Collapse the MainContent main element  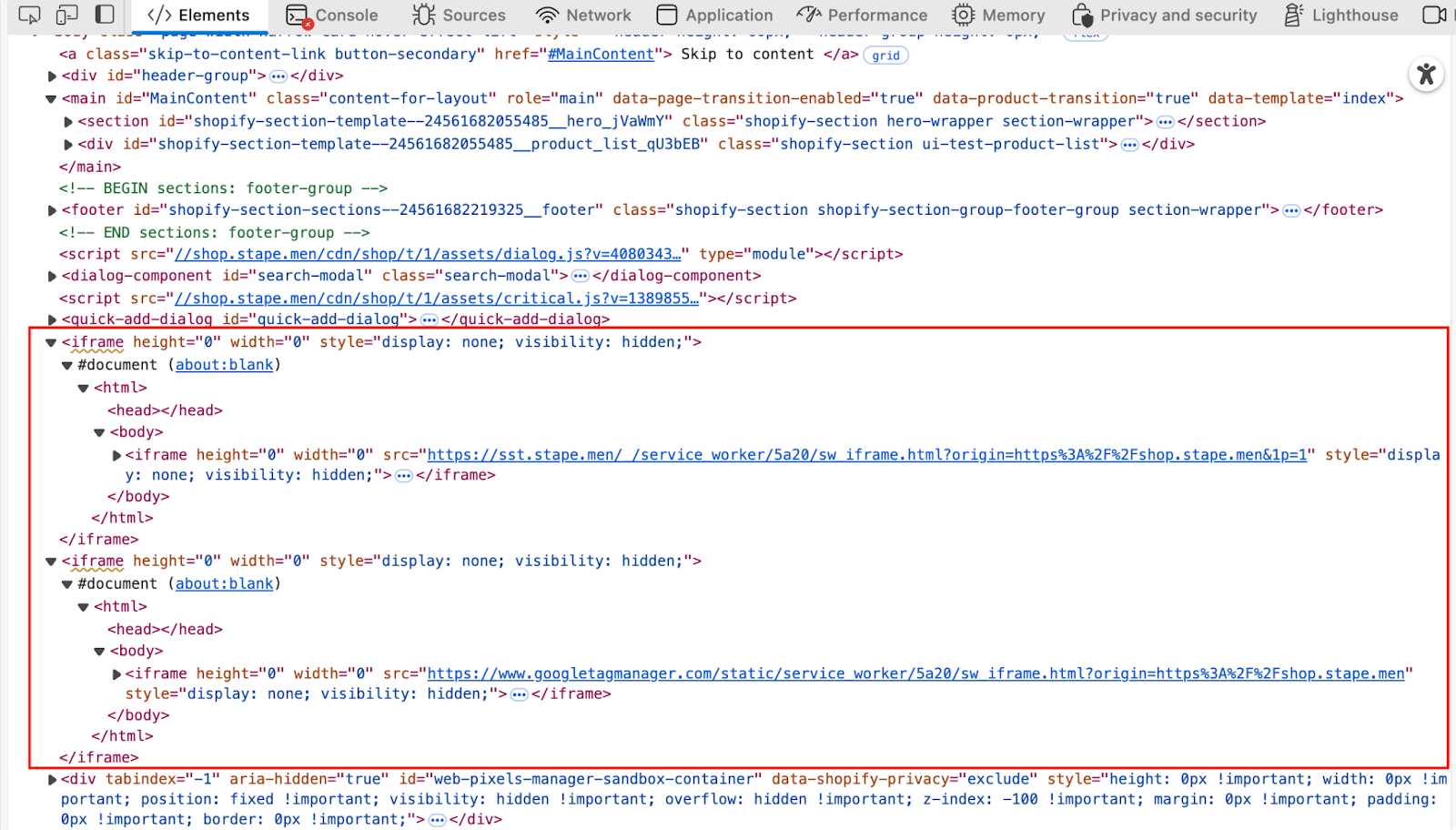click(52, 99)
